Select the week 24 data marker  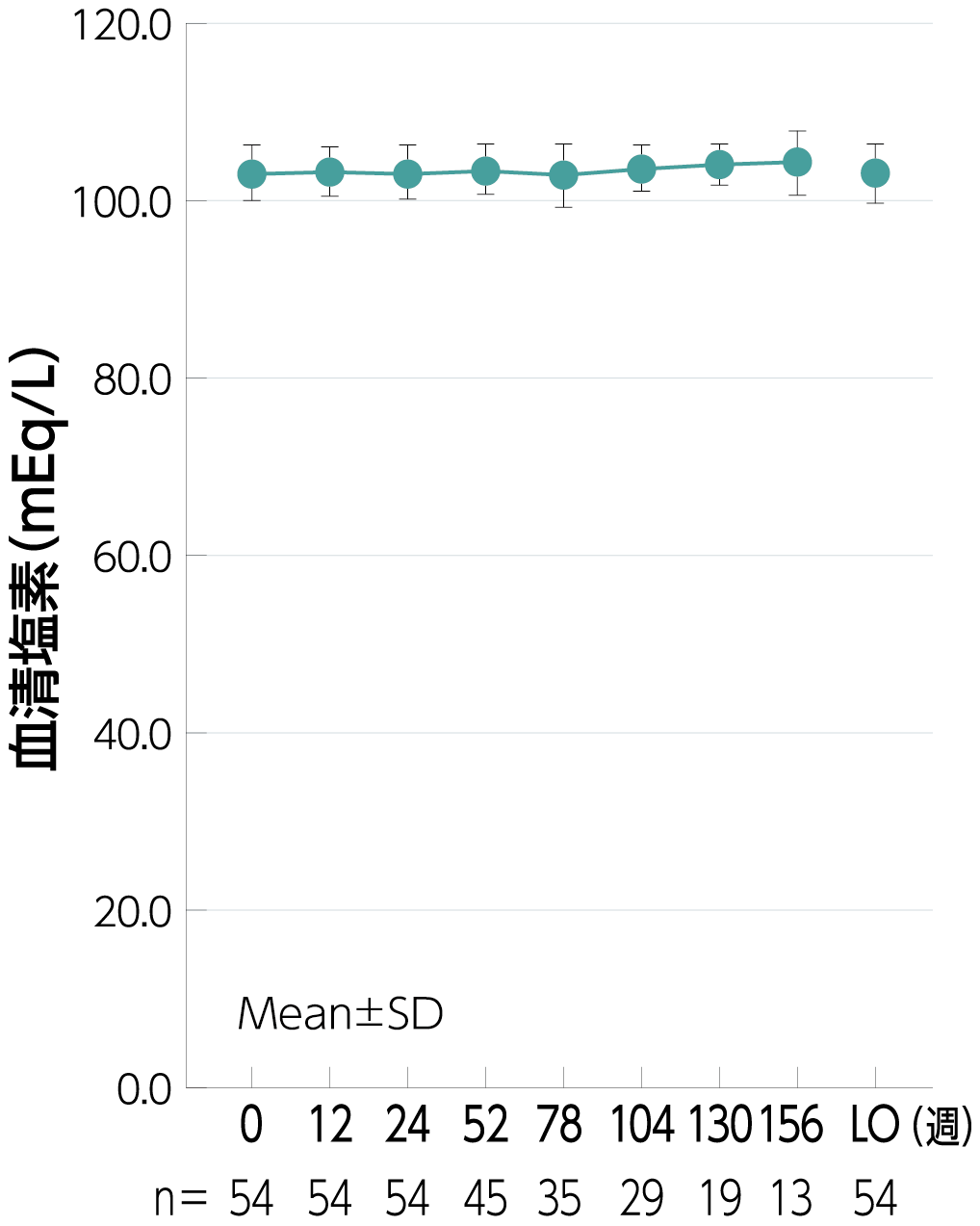pos(407,174)
